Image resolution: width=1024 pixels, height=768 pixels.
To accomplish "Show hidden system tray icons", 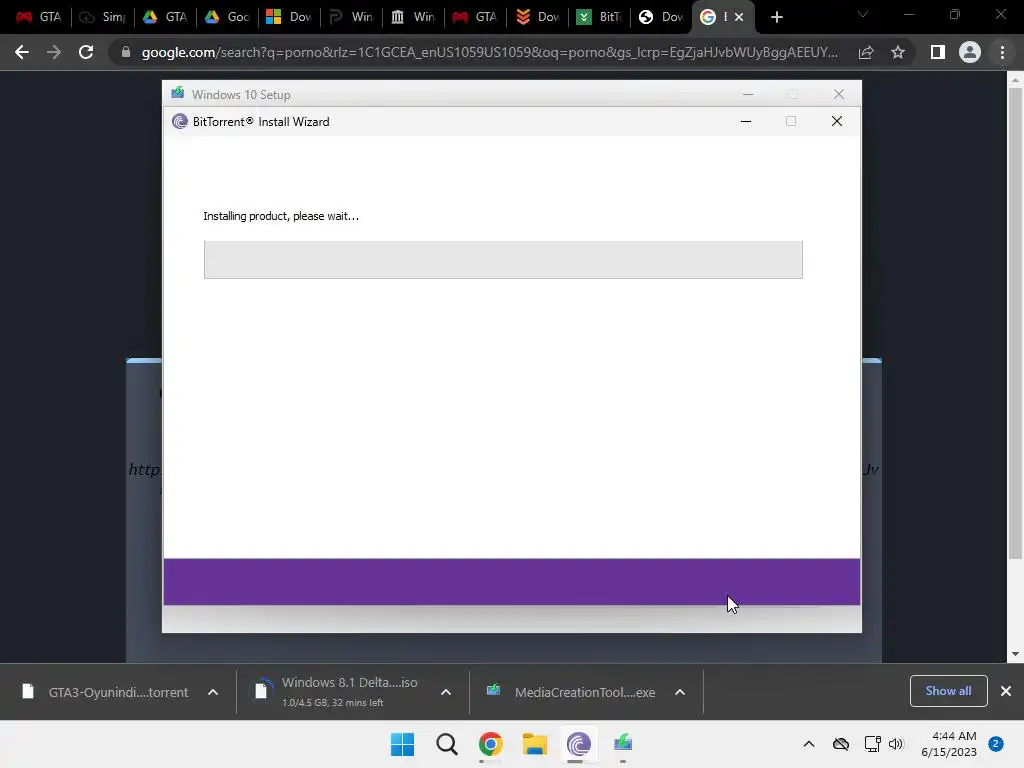I will coord(808,744).
